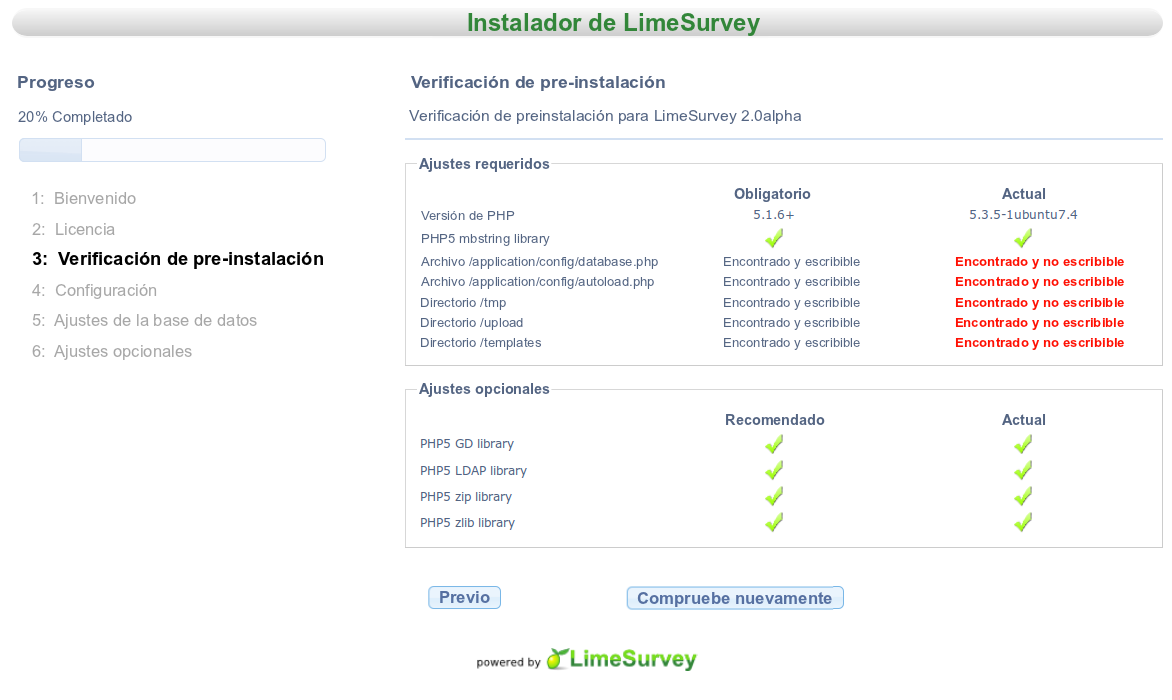Click the PHP5 LDAP library label
The image size is (1172, 700).
click(x=473, y=470)
